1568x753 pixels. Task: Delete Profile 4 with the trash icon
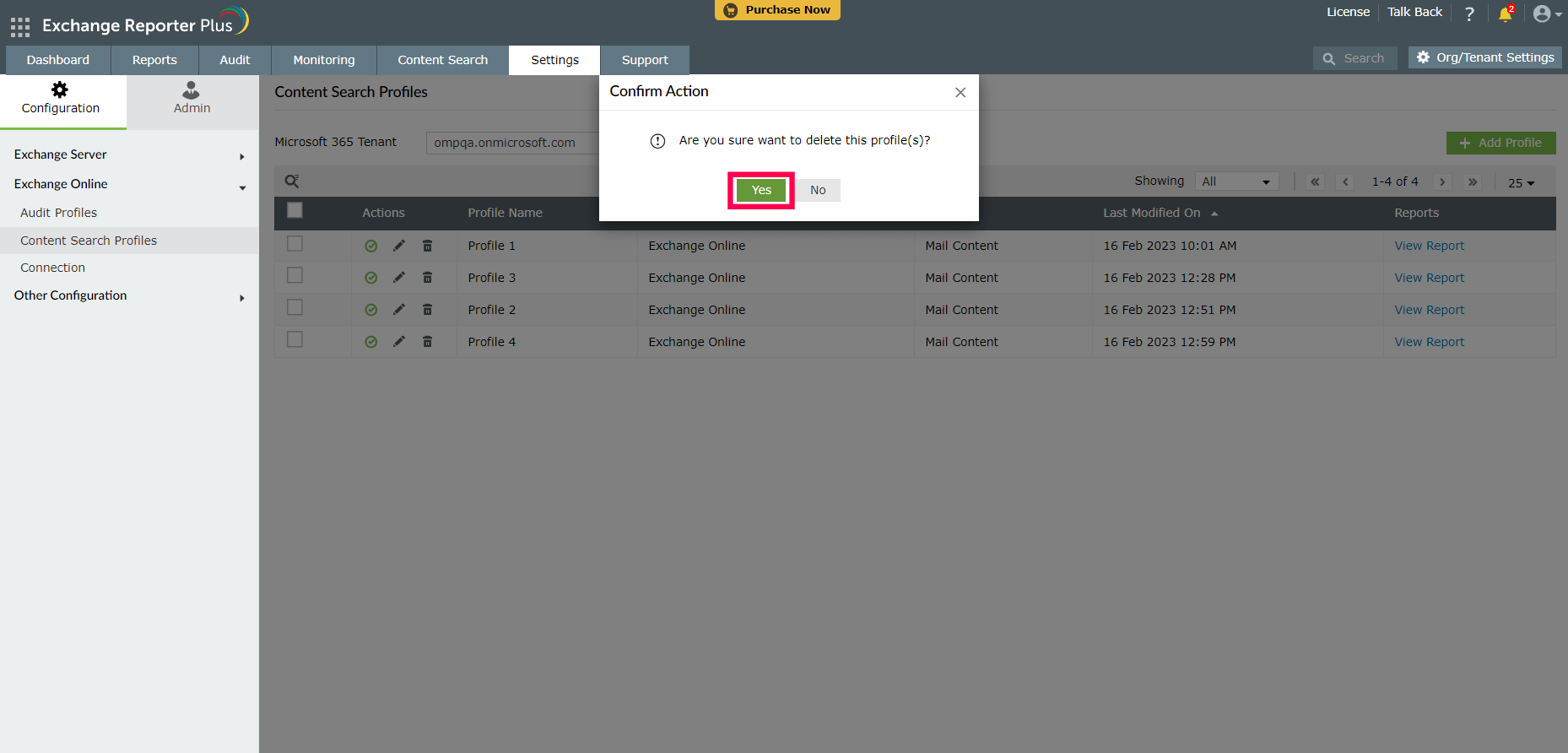428,342
